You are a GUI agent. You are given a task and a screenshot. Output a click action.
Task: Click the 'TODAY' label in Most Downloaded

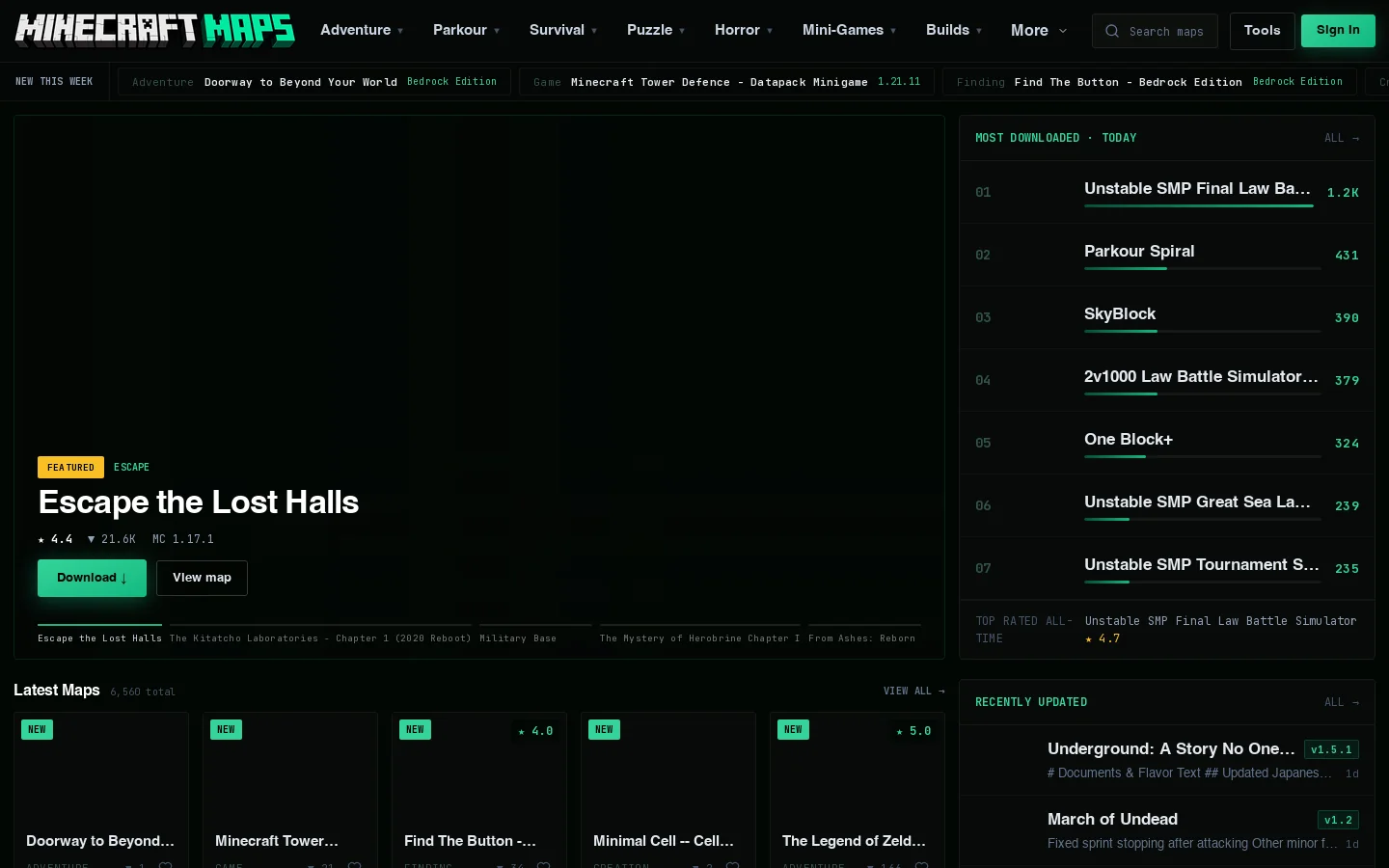click(x=1119, y=138)
